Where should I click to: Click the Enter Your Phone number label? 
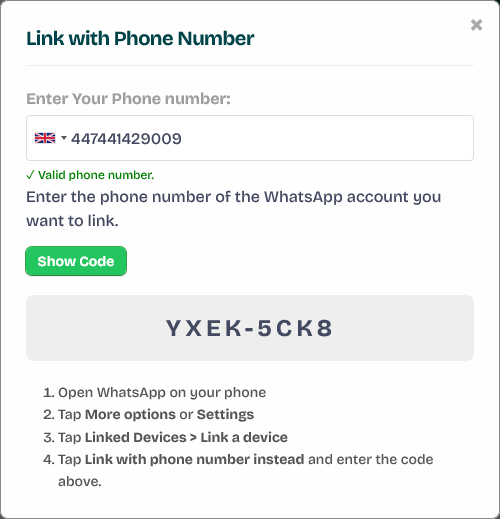coord(128,99)
